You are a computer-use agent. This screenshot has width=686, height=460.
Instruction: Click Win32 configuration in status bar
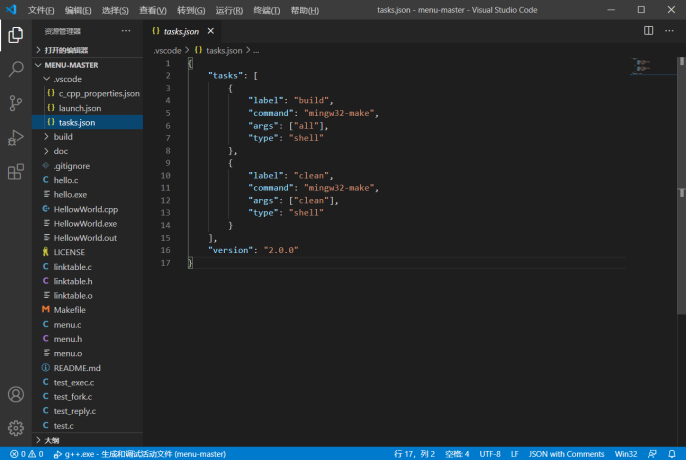[x=626, y=454]
